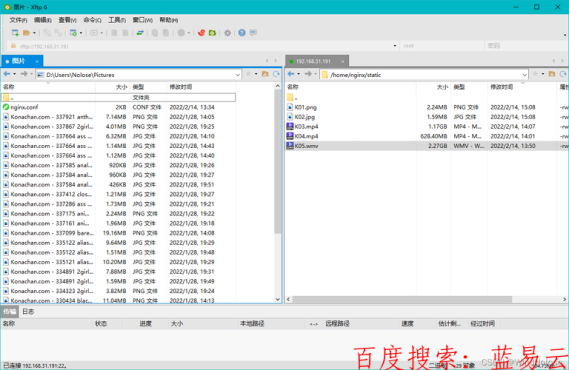Expand the local path D:\Users\Nolose\Pictures dropdown
569x370 pixels.
click(x=238, y=75)
